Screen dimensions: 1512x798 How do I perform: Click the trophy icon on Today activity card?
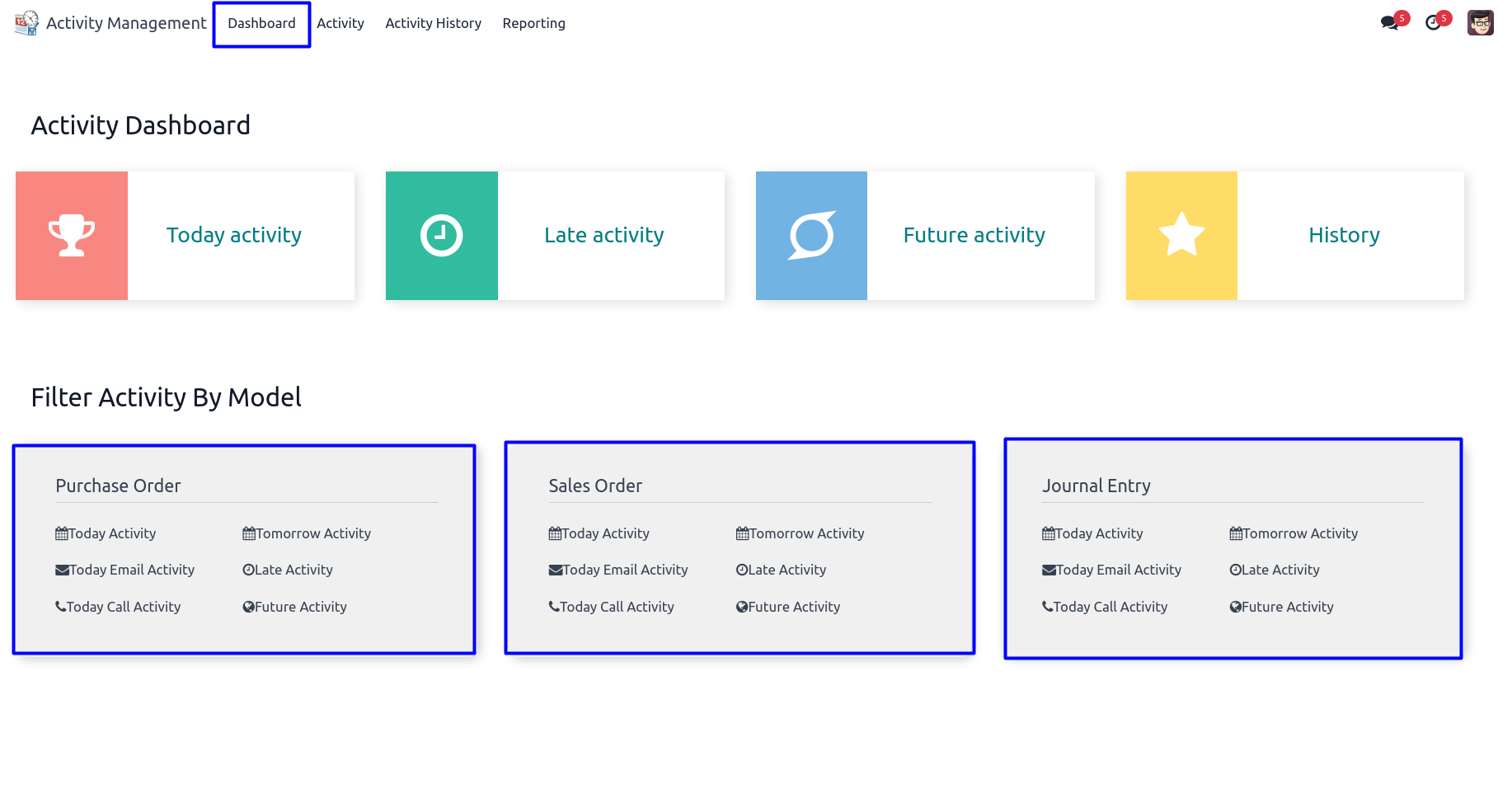72,236
